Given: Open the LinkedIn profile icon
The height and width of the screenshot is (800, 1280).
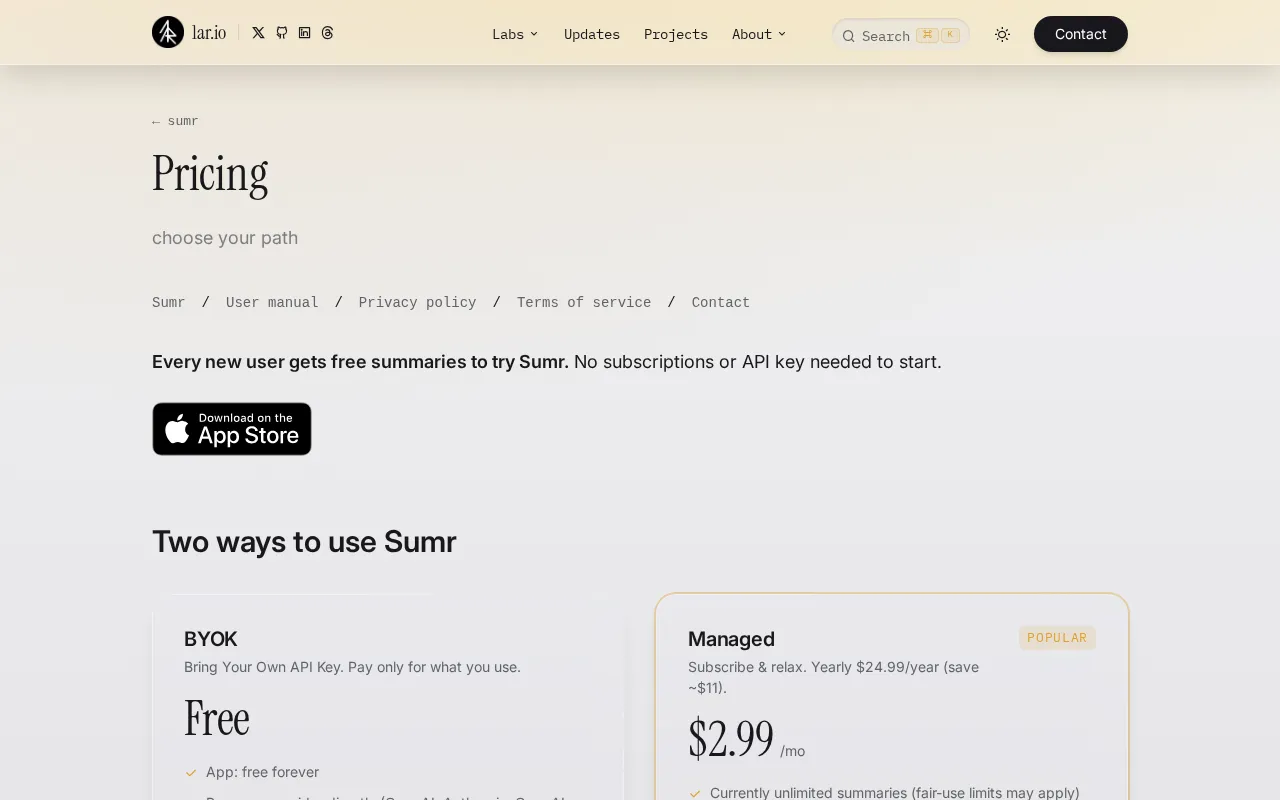Looking at the screenshot, I should tap(304, 33).
